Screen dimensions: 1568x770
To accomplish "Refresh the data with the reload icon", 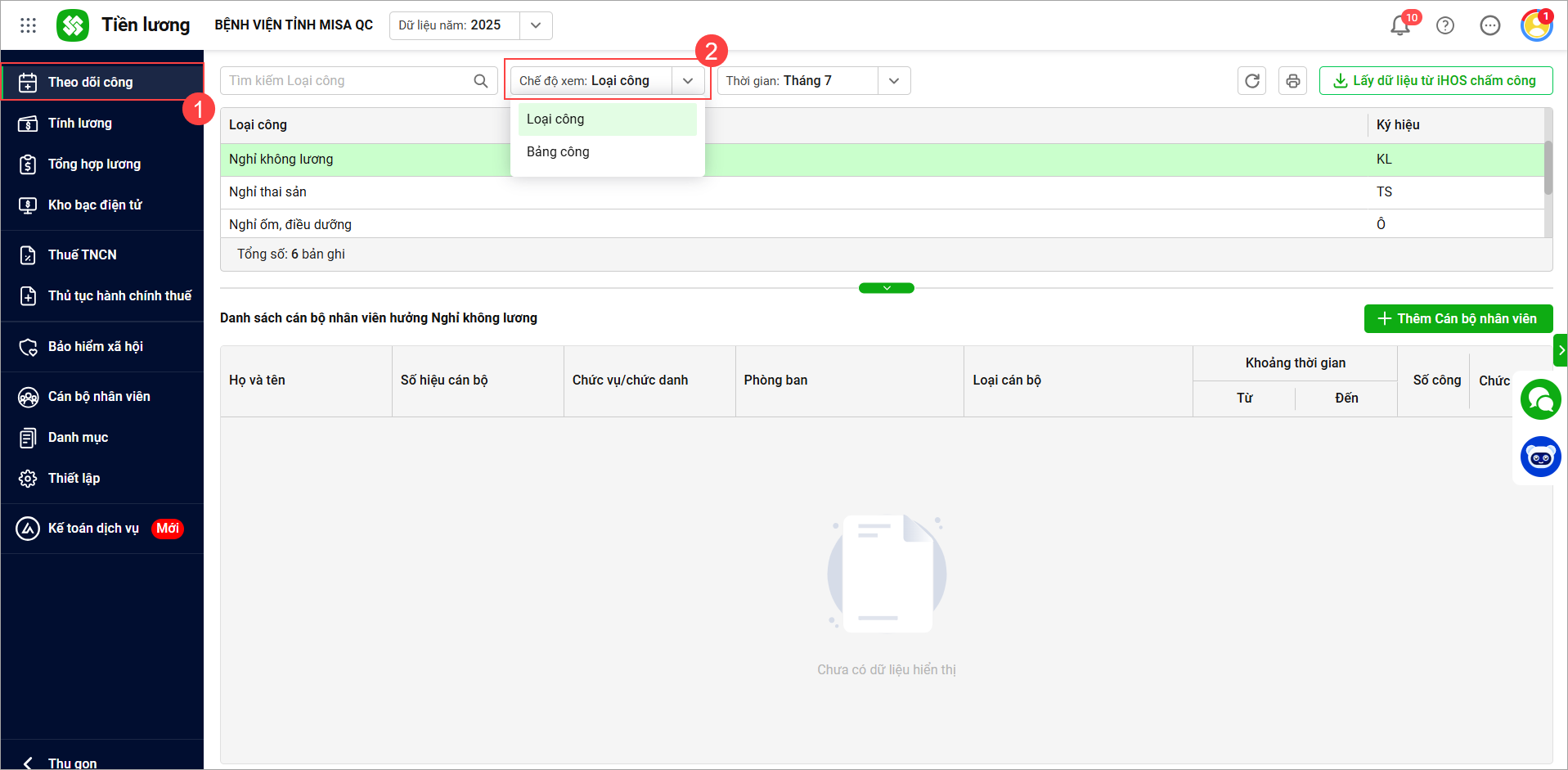I will point(1252,81).
